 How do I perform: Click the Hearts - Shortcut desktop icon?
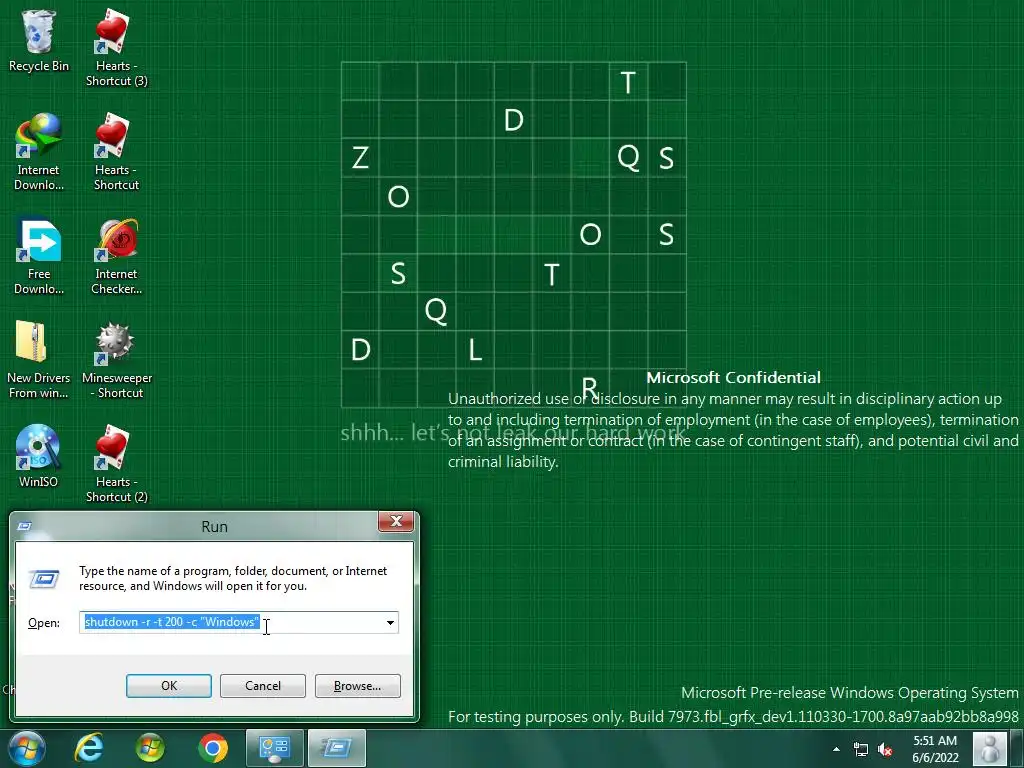(x=116, y=152)
